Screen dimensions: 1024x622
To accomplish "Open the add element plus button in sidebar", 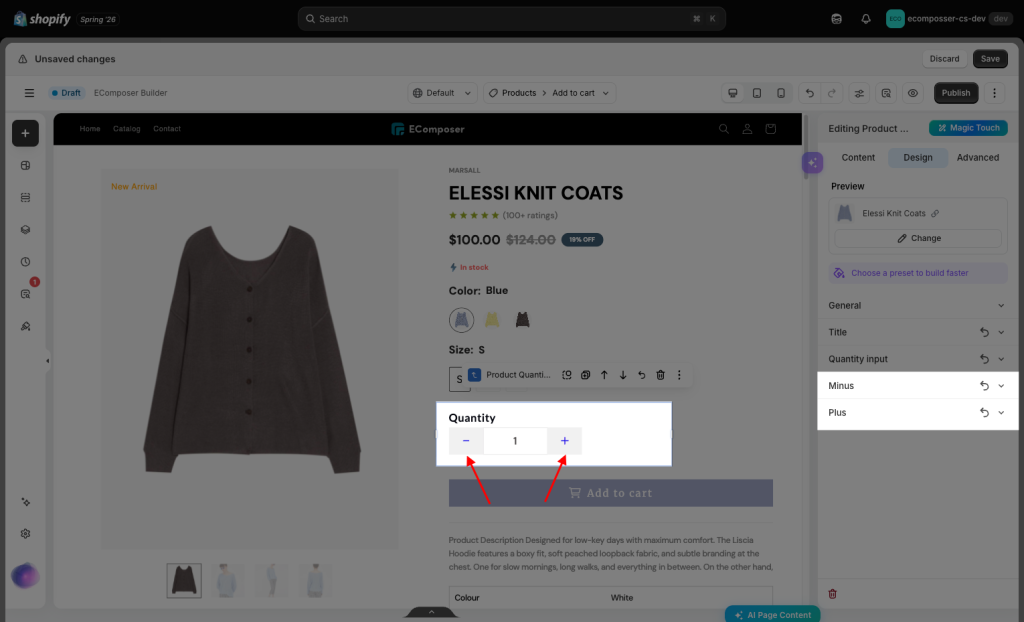I will [x=25, y=133].
